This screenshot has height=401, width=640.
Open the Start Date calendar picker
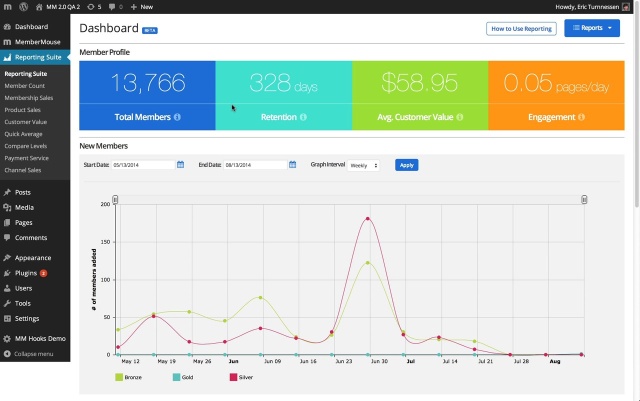pos(180,164)
